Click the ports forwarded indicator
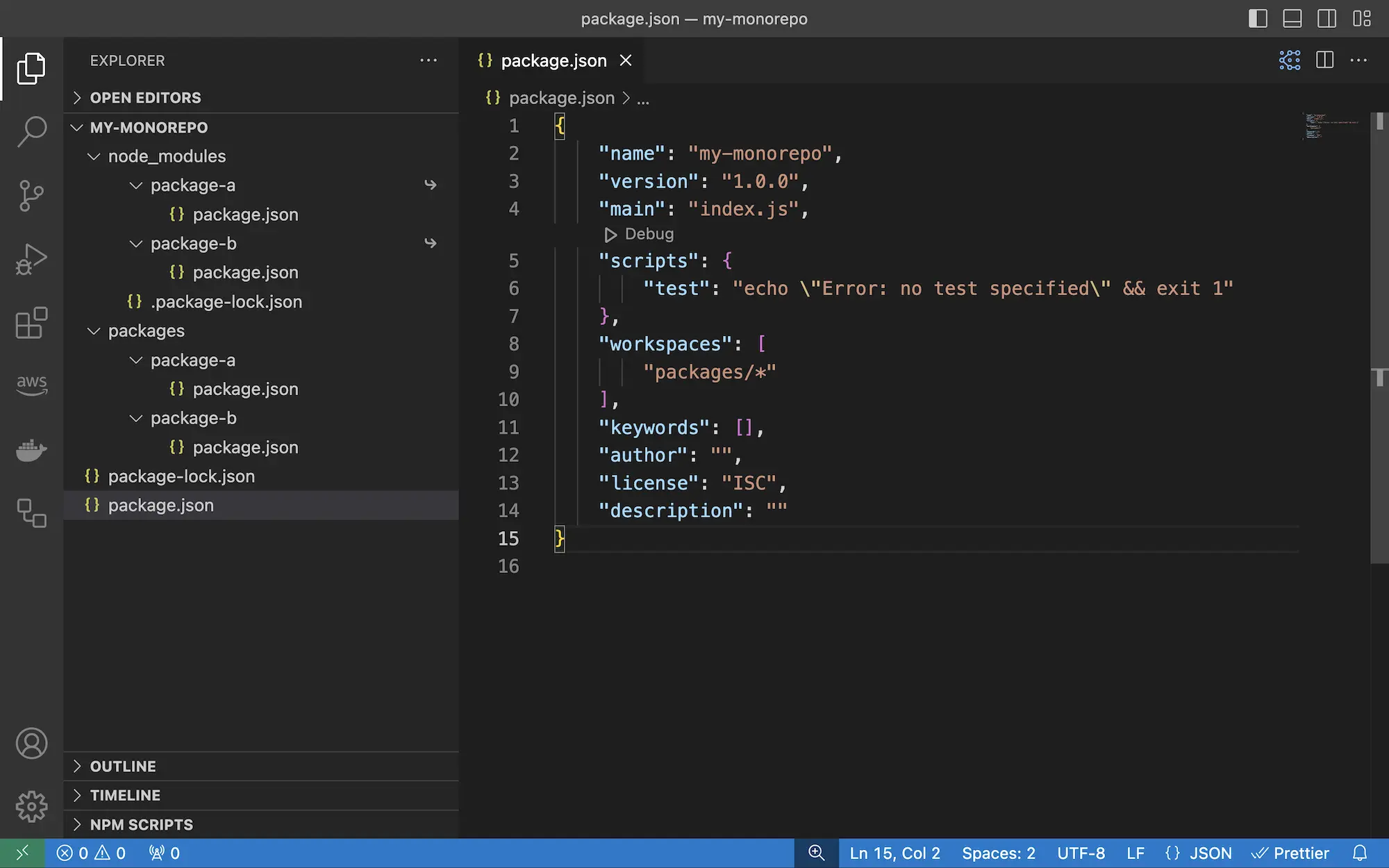1389x868 pixels. pos(165,853)
